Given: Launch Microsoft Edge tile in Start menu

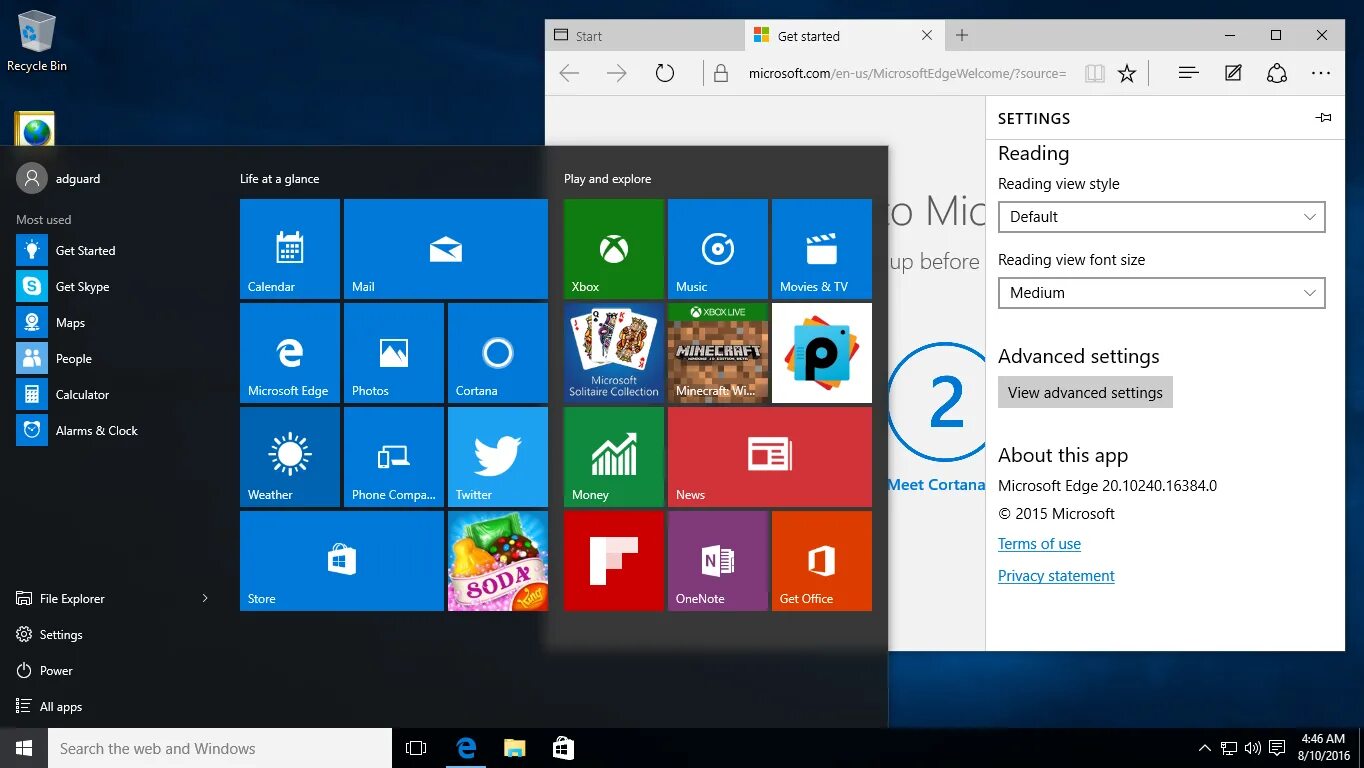Looking at the screenshot, I should coord(290,353).
